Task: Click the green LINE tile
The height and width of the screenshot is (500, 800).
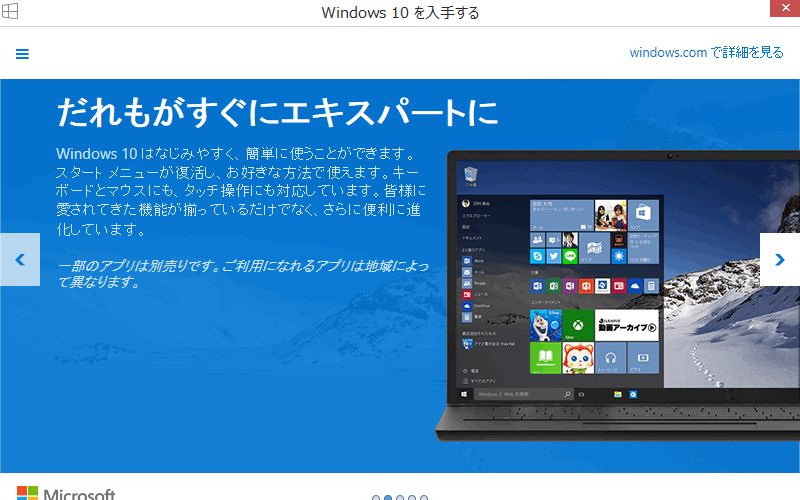Action: pyautogui.click(x=569, y=258)
